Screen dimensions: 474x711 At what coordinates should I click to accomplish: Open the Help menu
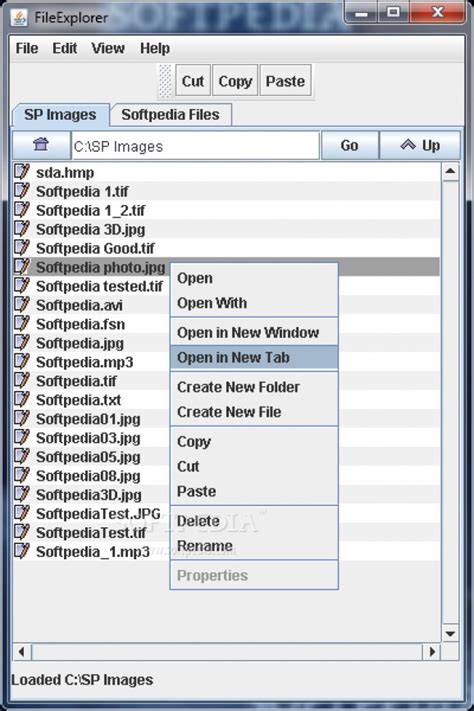pos(155,48)
